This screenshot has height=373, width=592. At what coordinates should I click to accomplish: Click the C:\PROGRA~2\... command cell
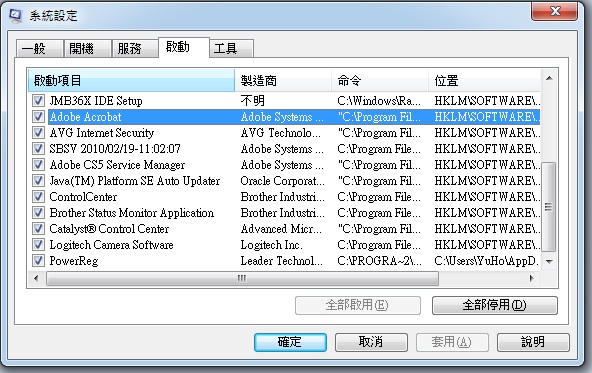[379, 260]
